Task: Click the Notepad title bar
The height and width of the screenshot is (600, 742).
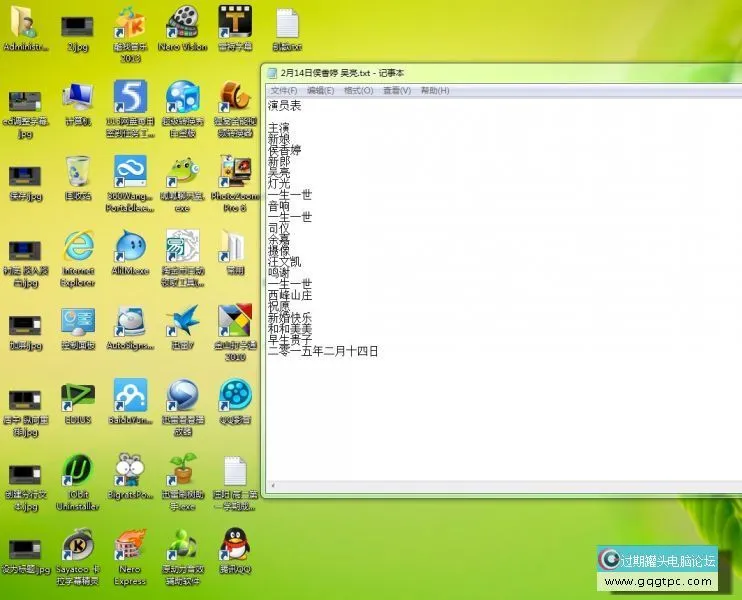Action: coord(502,73)
